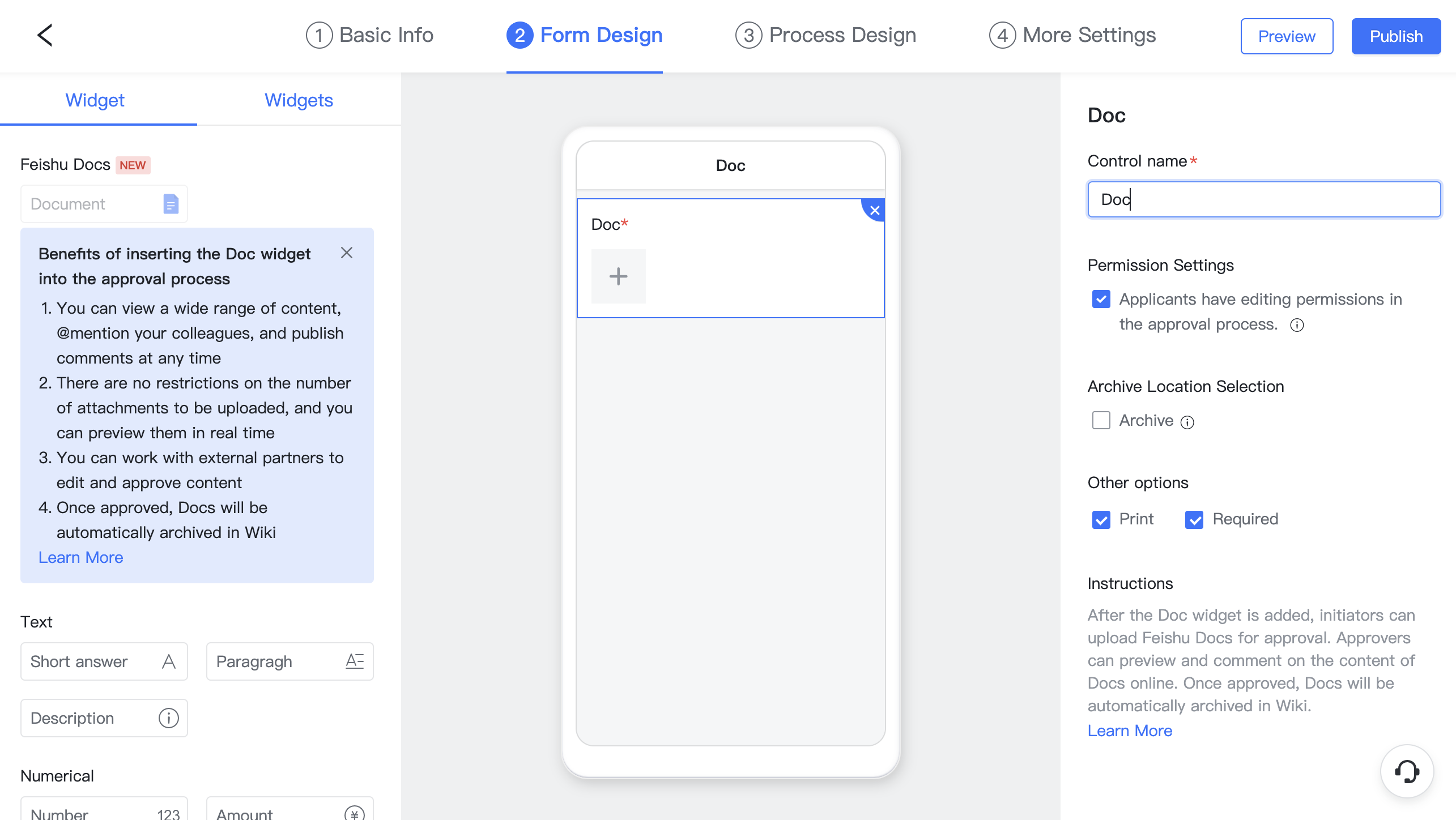Open the headset support icon
The height and width of the screenshot is (820, 1456).
1408,771
